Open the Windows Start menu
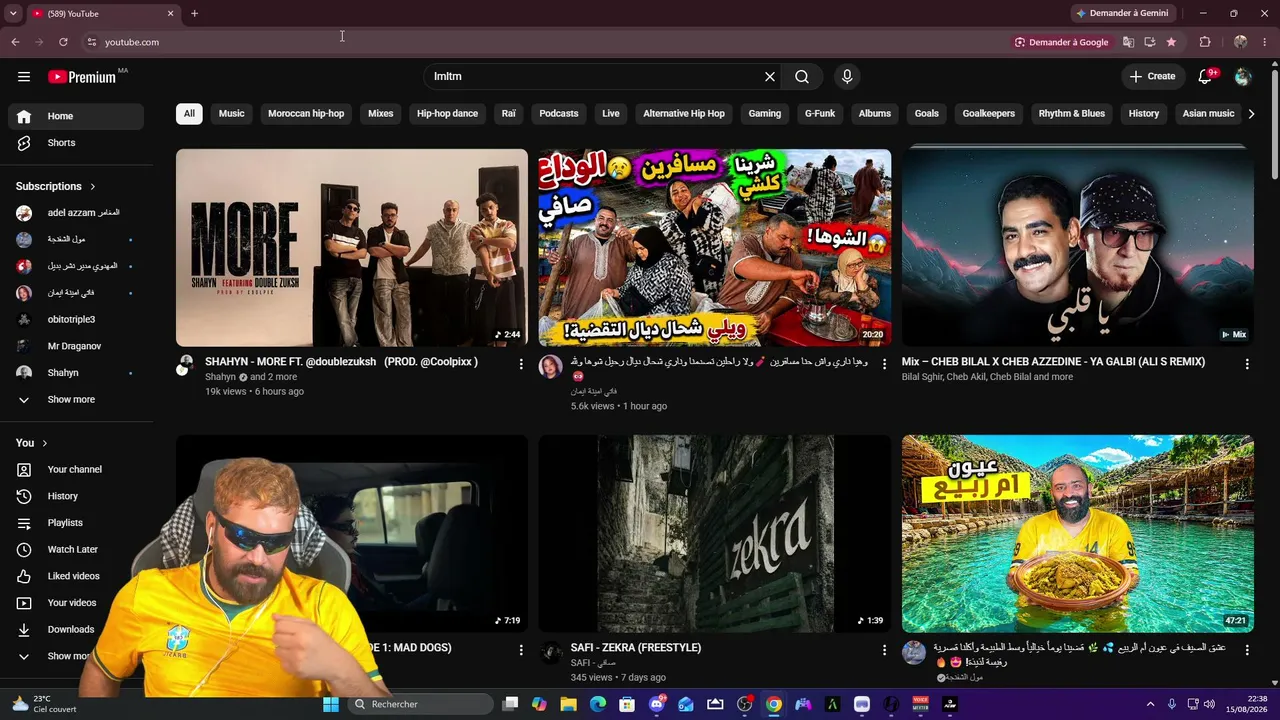Image resolution: width=1280 pixels, height=720 pixels. point(331,704)
